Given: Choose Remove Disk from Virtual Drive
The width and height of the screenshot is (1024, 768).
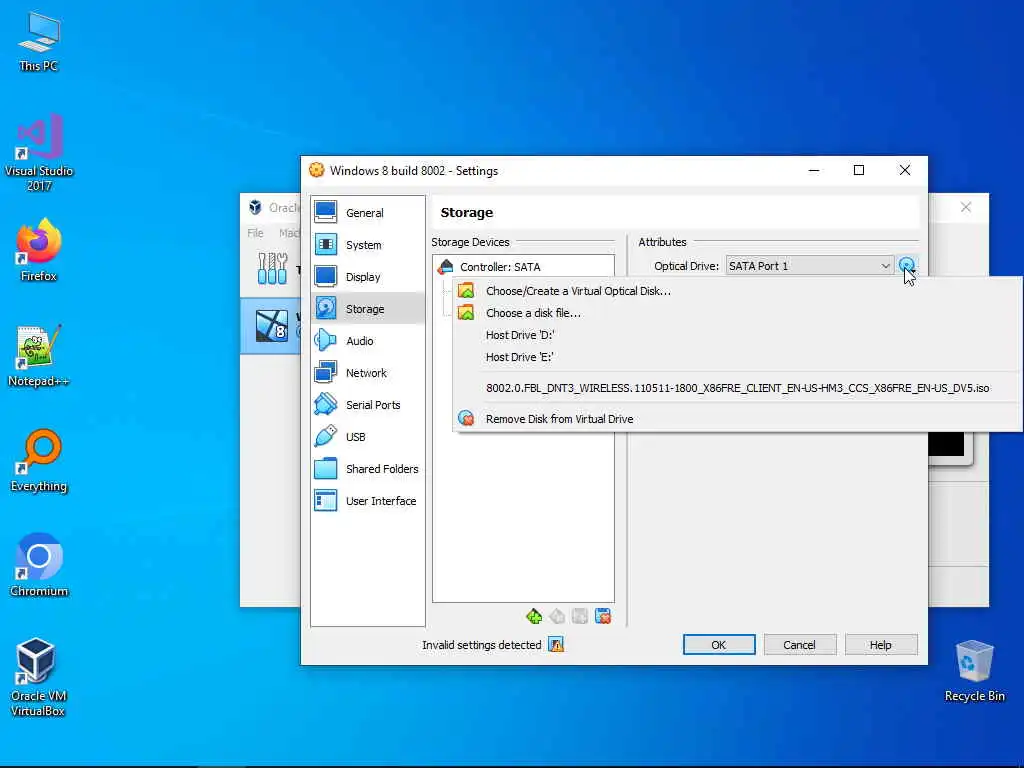Looking at the screenshot, I should coord(737,419).
